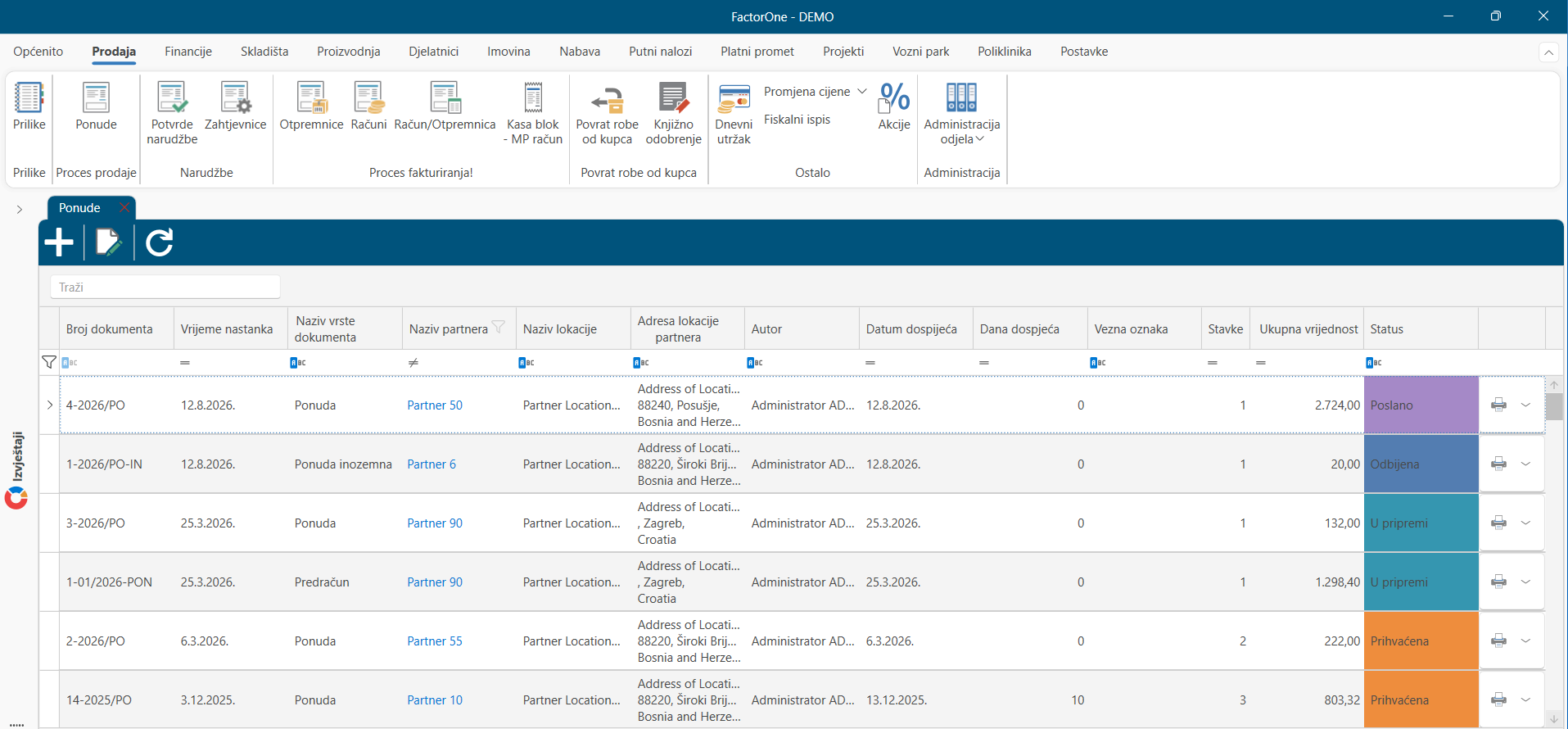
Task: Print the document 1-2026/PO-IN
Action: (1498, 464)
